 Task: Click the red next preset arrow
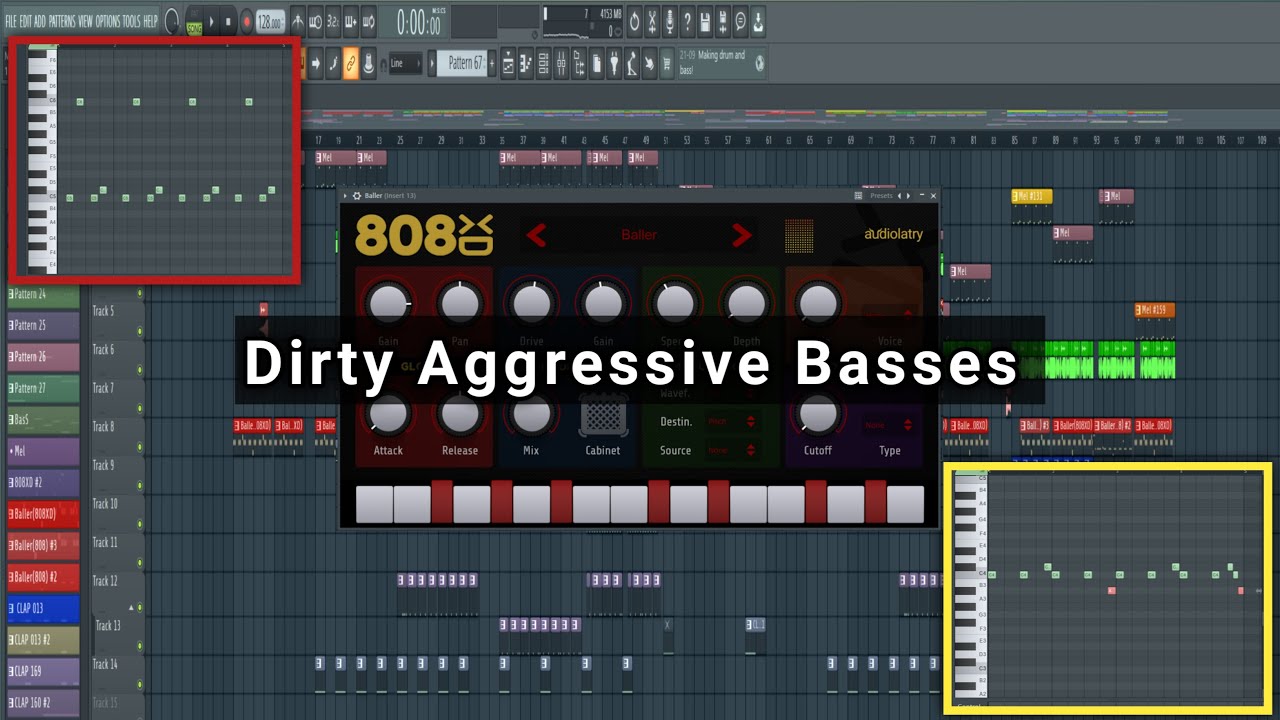[x=741, y=236]
